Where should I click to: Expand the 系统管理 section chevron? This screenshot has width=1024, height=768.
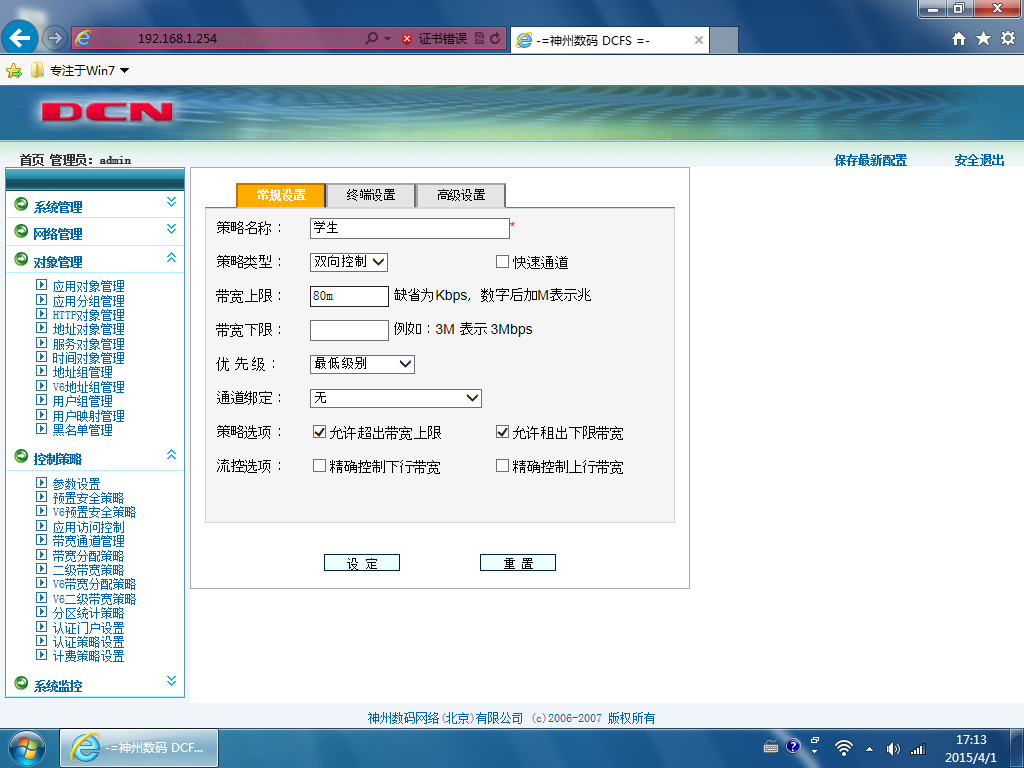(171, 202)
